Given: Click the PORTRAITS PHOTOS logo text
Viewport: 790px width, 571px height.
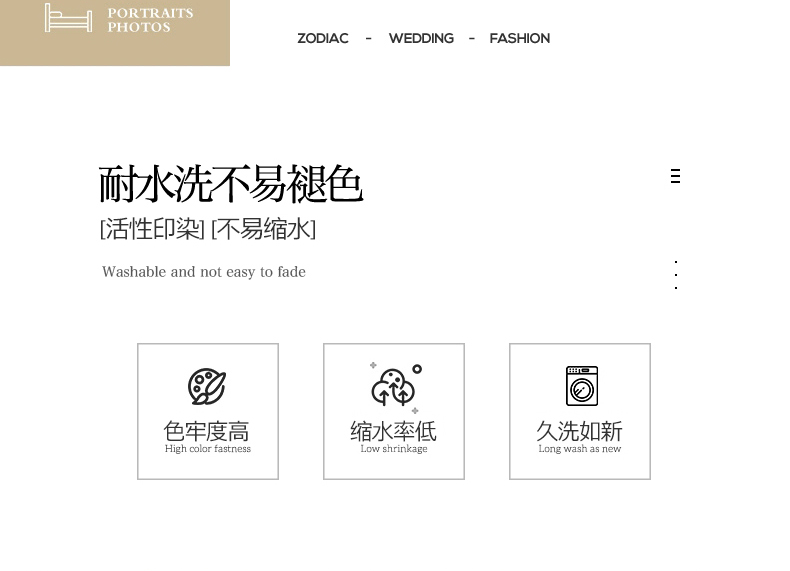Looking at the screenshot, I should [150, 20].
